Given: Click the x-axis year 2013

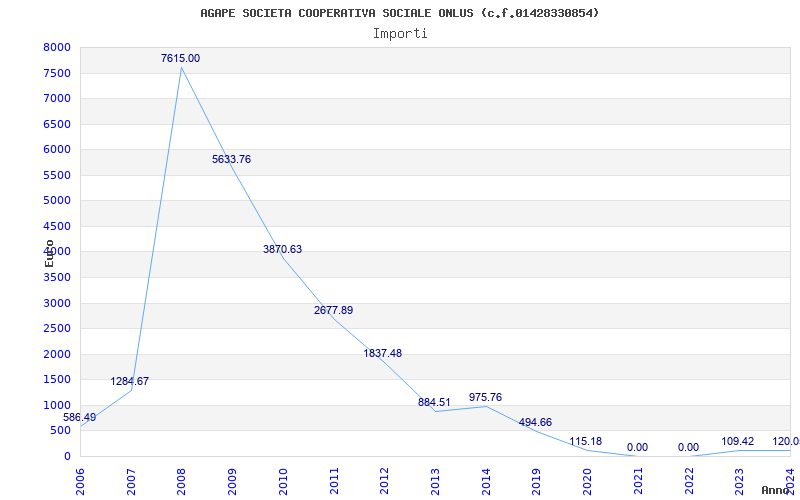Looking at the screenshot, I should tap(435, 482).
